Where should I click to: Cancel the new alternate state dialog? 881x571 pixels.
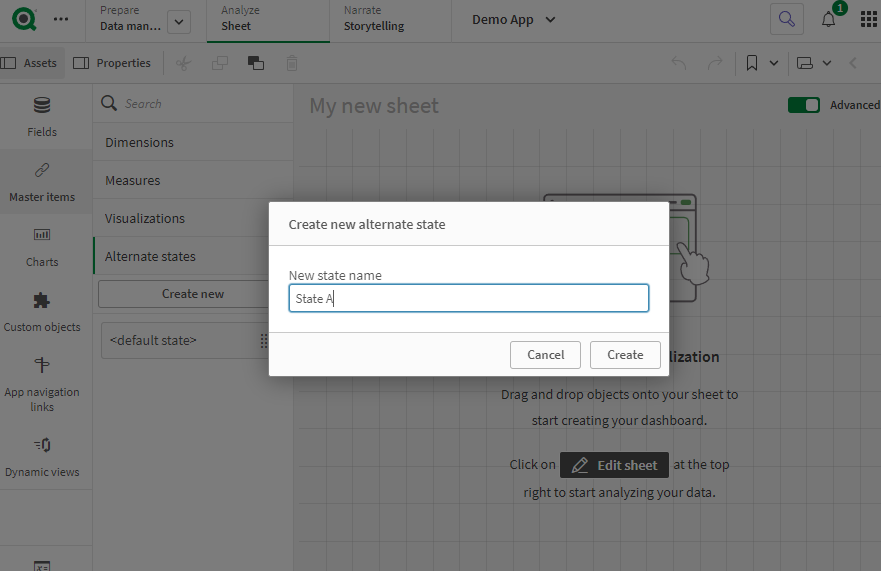click(546, 354)
